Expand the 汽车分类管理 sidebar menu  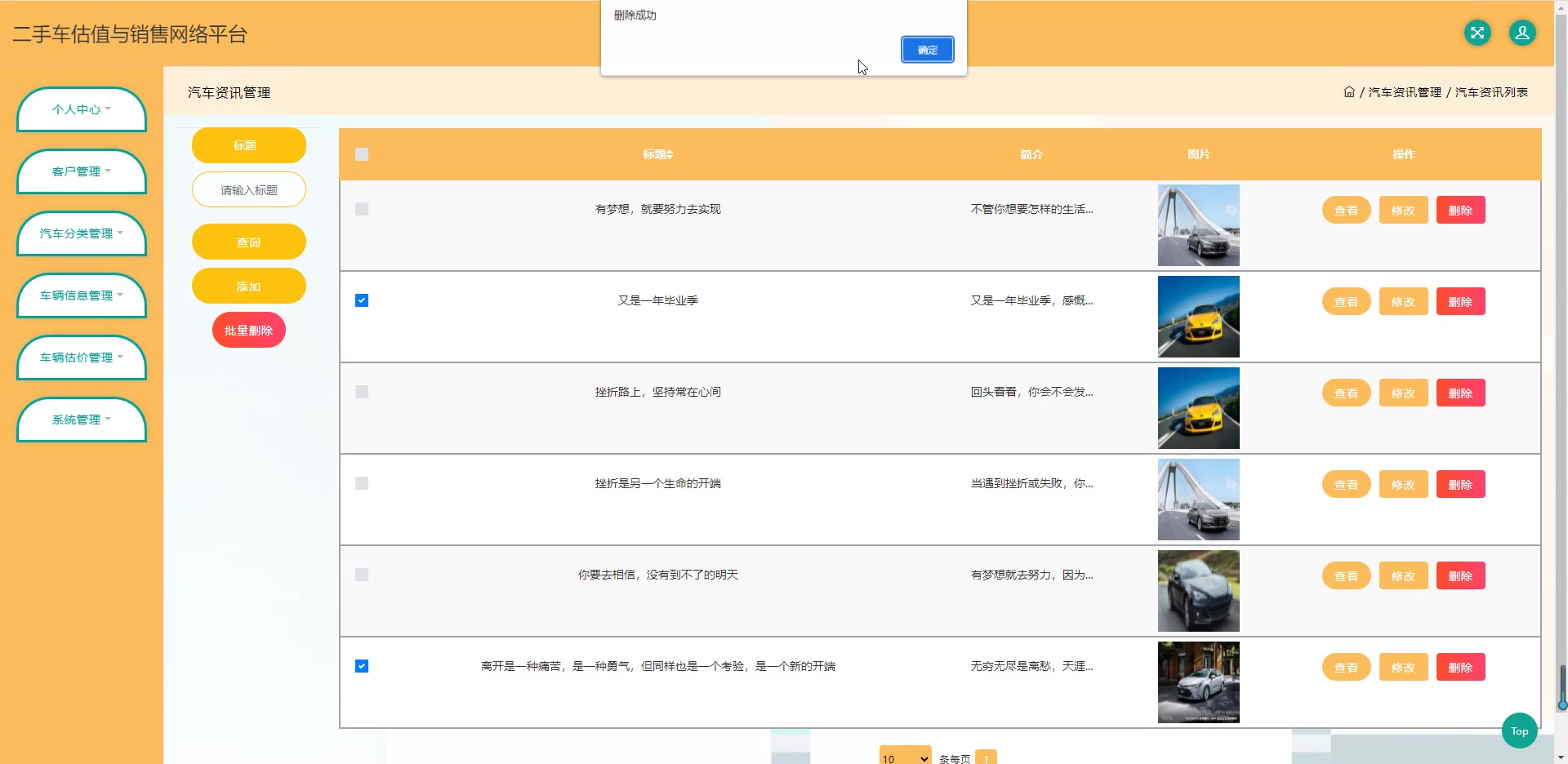coord(82,233)
